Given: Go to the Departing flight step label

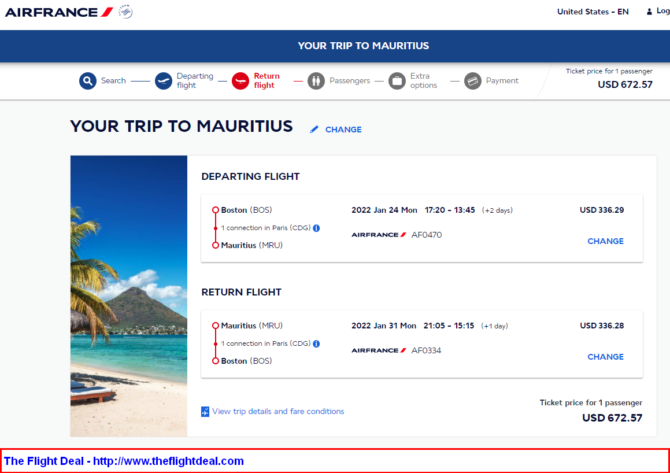Looking at the screenshot, I should tap(195, 80).
